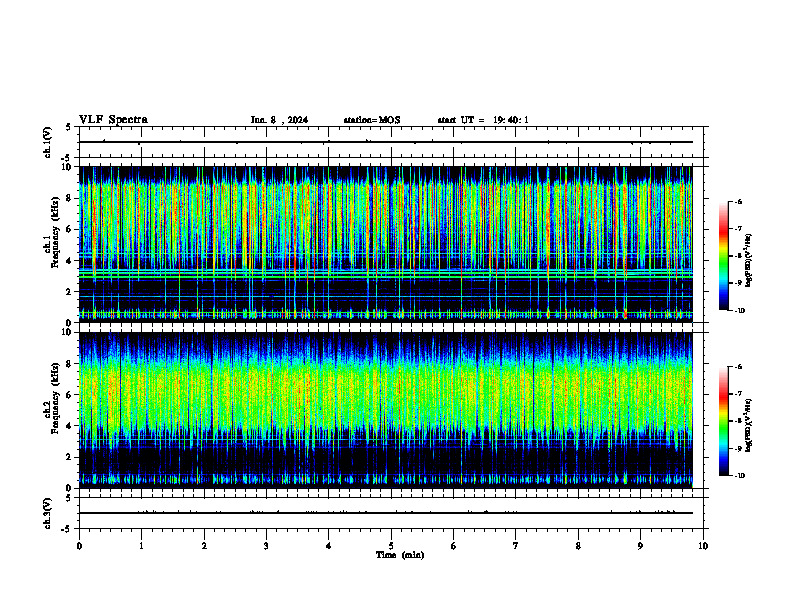The height and width of the screenshot is (612, 792).
Task: Click the "6" minute time axis label
Action: 454,546
